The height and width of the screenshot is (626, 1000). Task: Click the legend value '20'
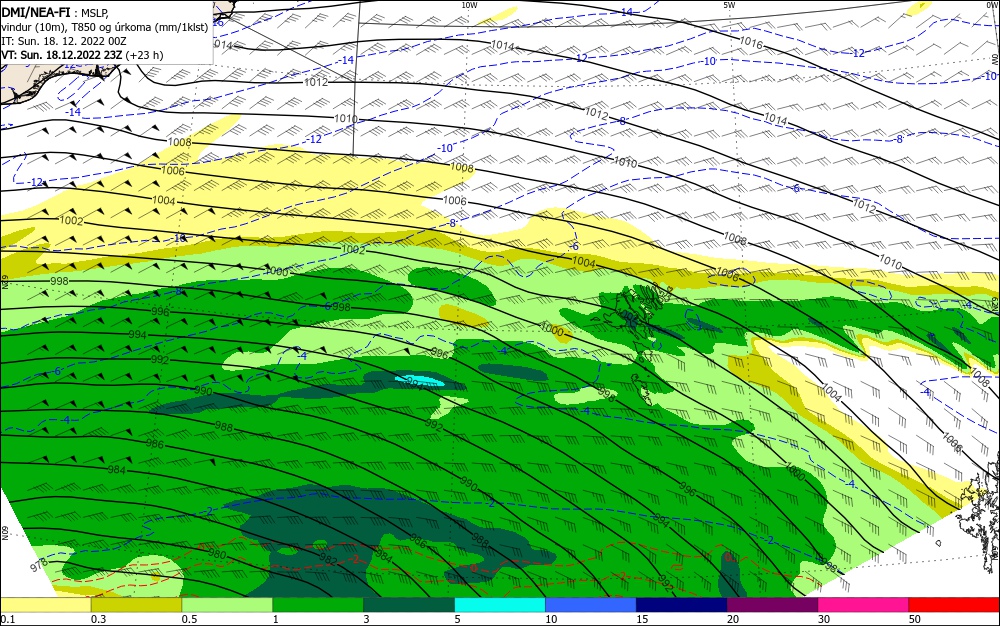tap(733, 619)
